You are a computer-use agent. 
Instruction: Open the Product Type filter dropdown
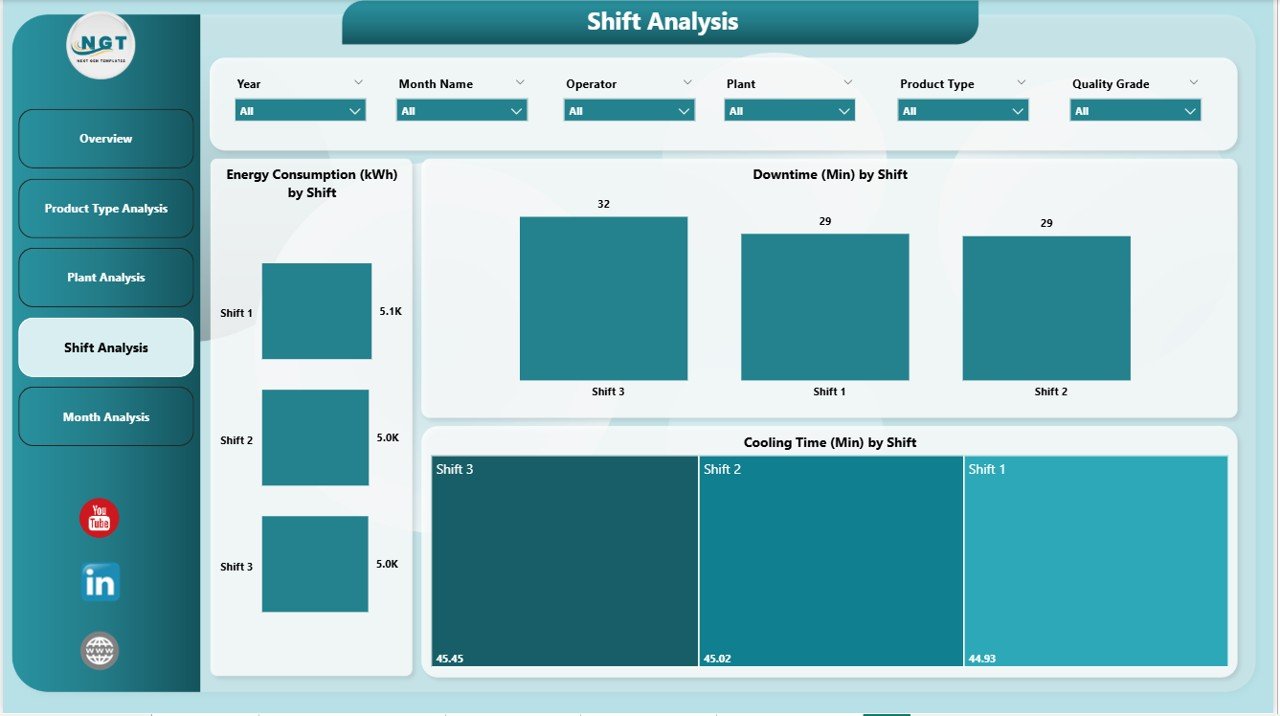(x=962, y=110)
